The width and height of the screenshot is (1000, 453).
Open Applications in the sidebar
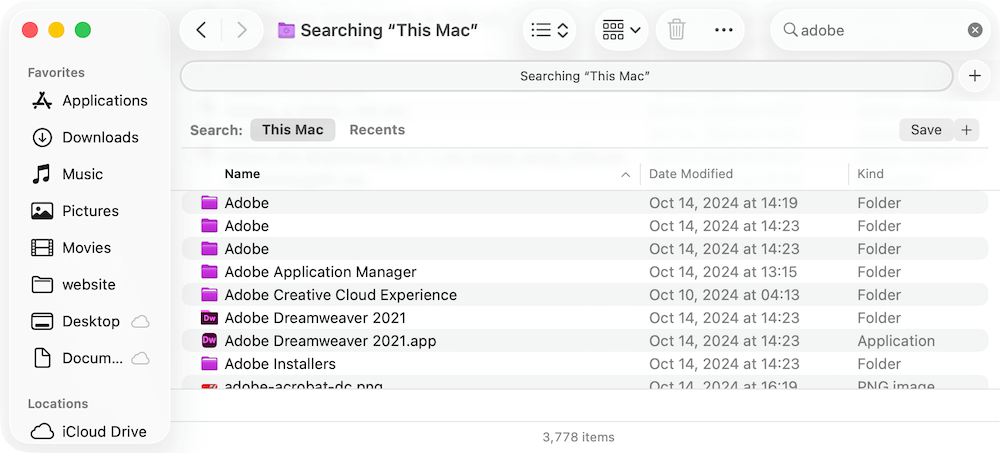(89, 101)
